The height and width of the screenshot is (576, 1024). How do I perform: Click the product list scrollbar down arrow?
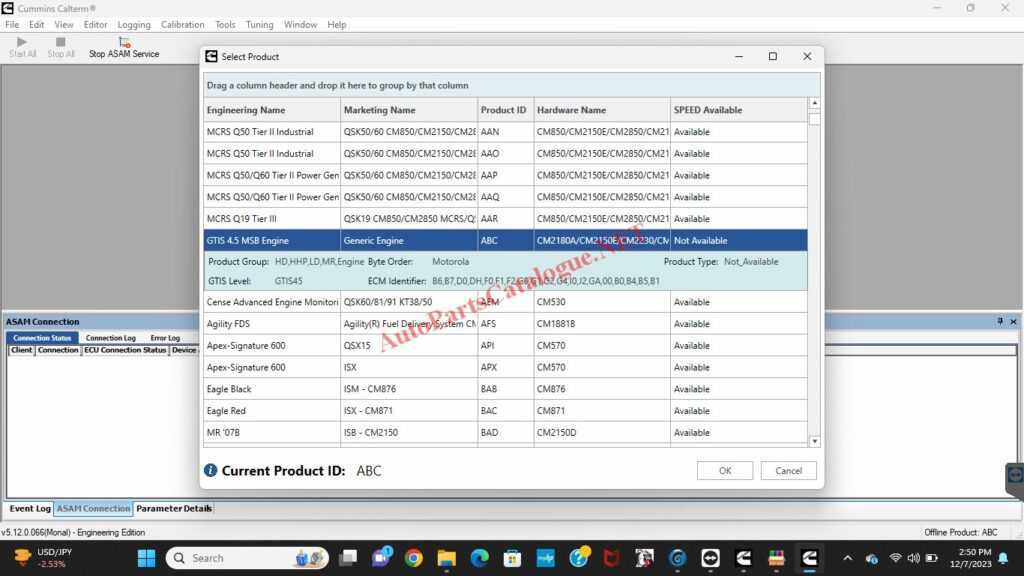(x=814, y=441)
